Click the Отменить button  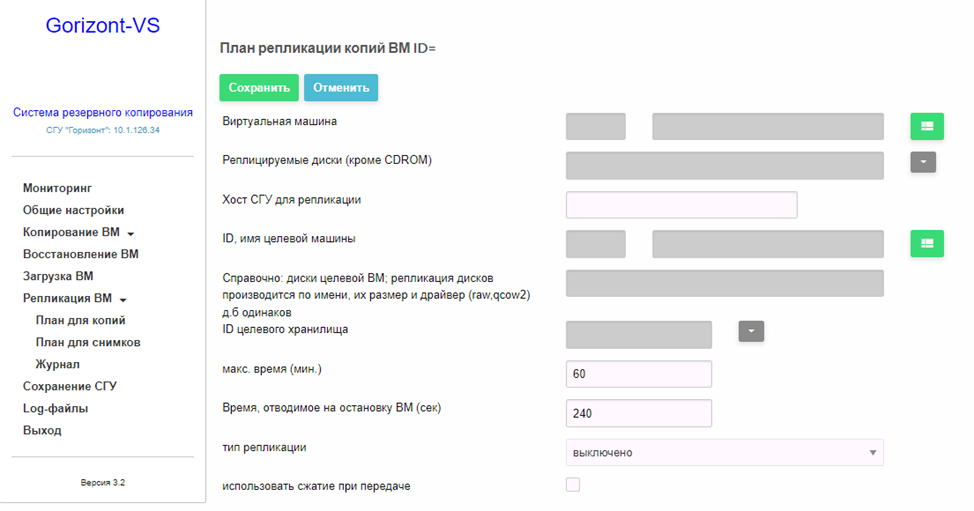341,88
